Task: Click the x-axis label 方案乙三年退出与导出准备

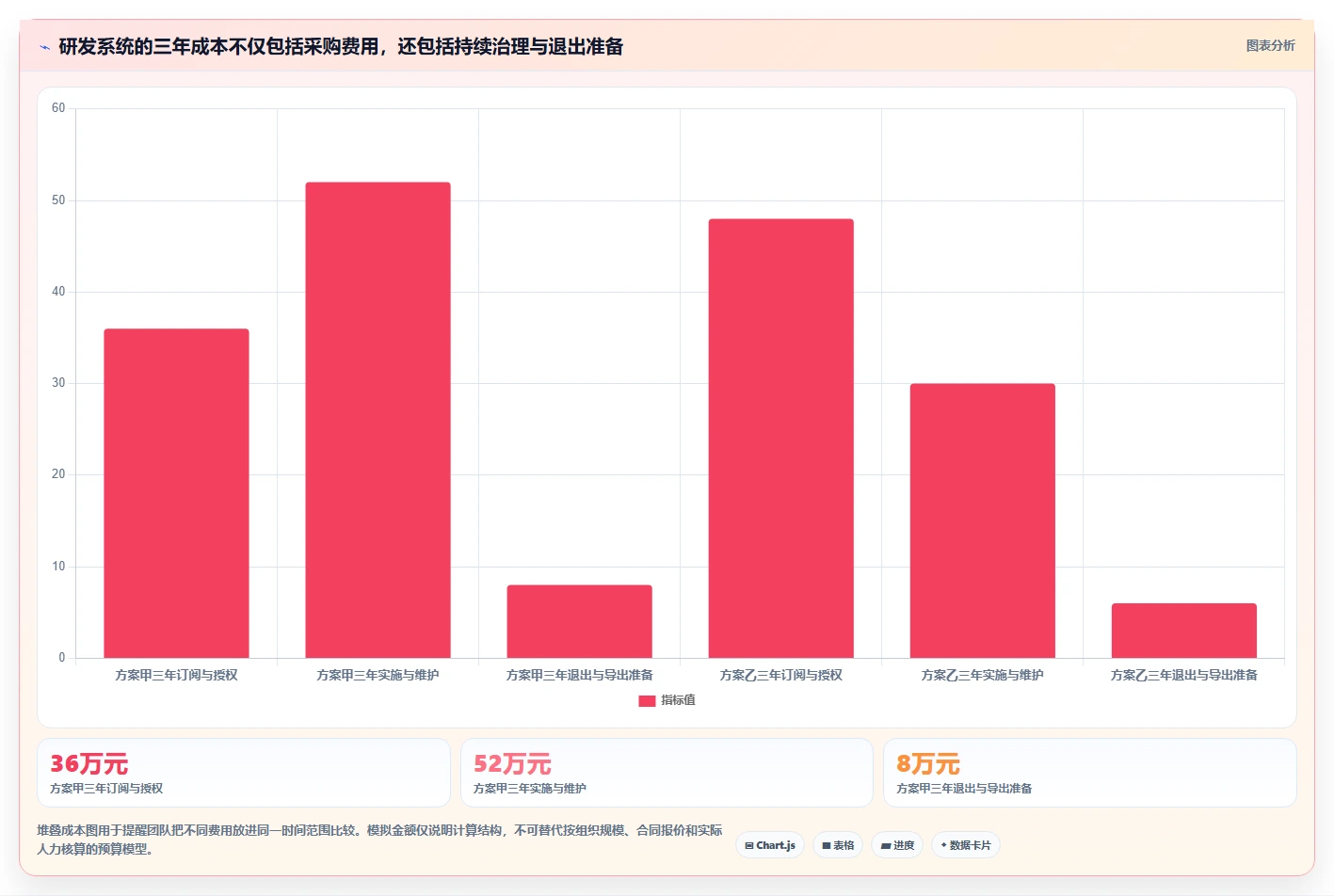Action: point(1183,675)
